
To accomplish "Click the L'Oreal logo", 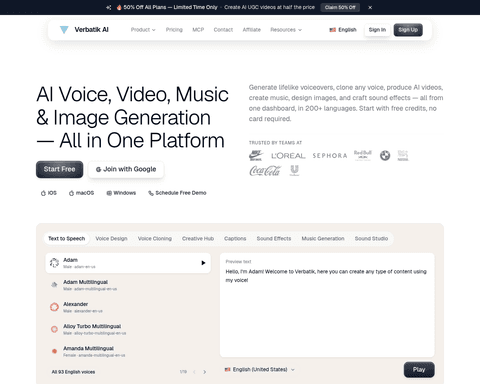I will click(288, 156).
